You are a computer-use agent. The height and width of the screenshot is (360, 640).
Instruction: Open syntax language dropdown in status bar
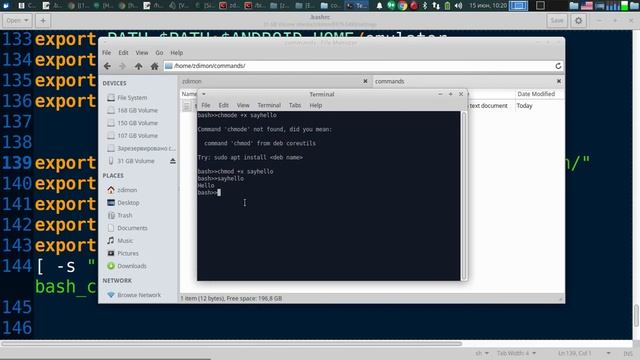point(482,353)
